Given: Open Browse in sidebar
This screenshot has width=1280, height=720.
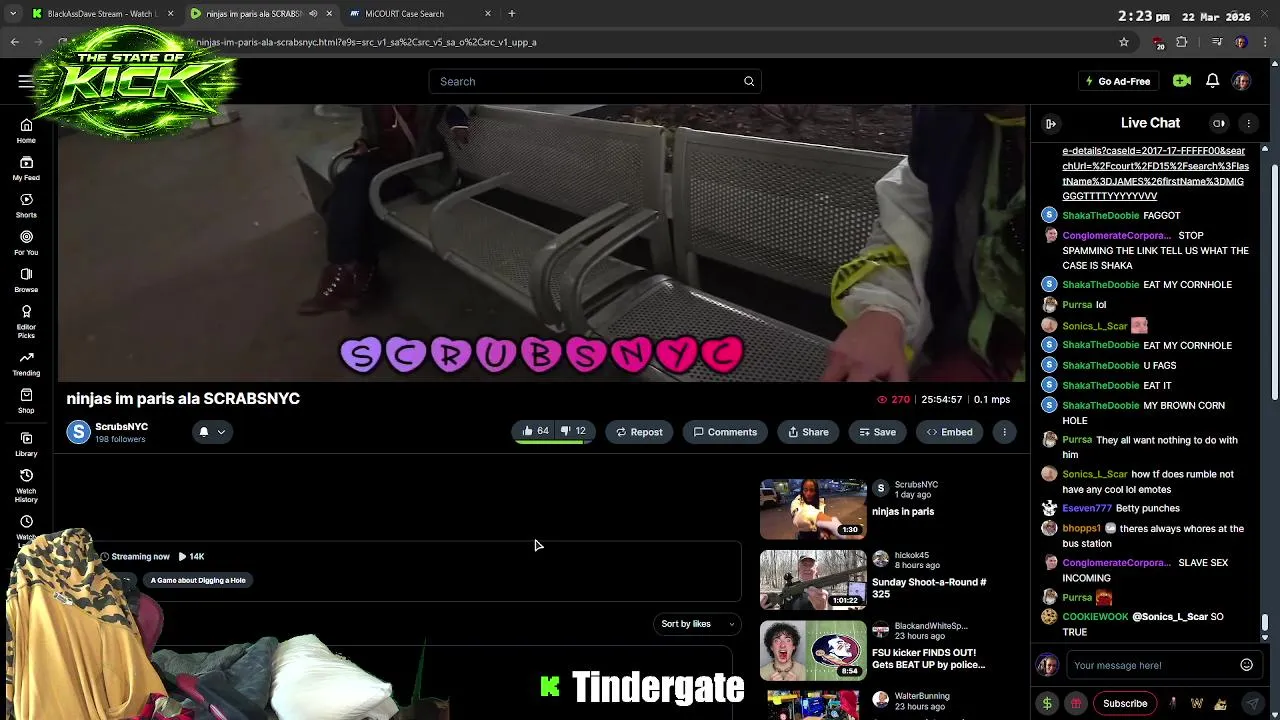Looking at the screenshot, I should coord(26,280).
